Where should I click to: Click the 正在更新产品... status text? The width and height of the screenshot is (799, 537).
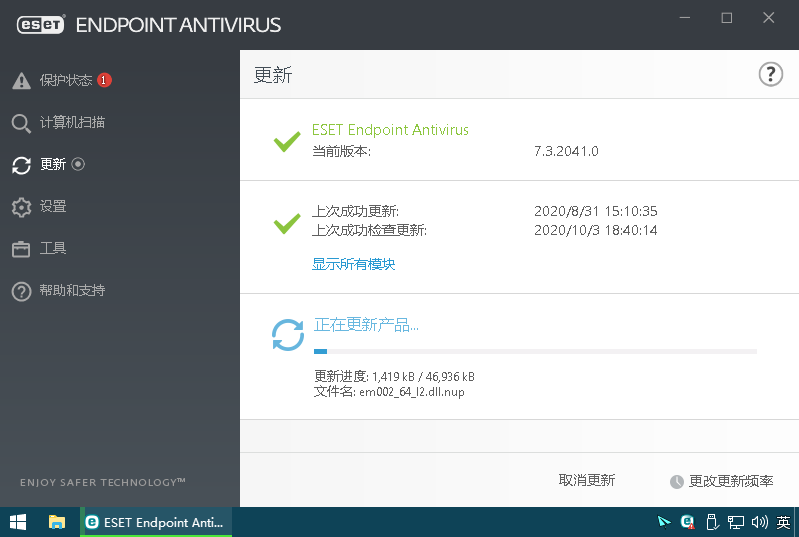tap(366, 325)
